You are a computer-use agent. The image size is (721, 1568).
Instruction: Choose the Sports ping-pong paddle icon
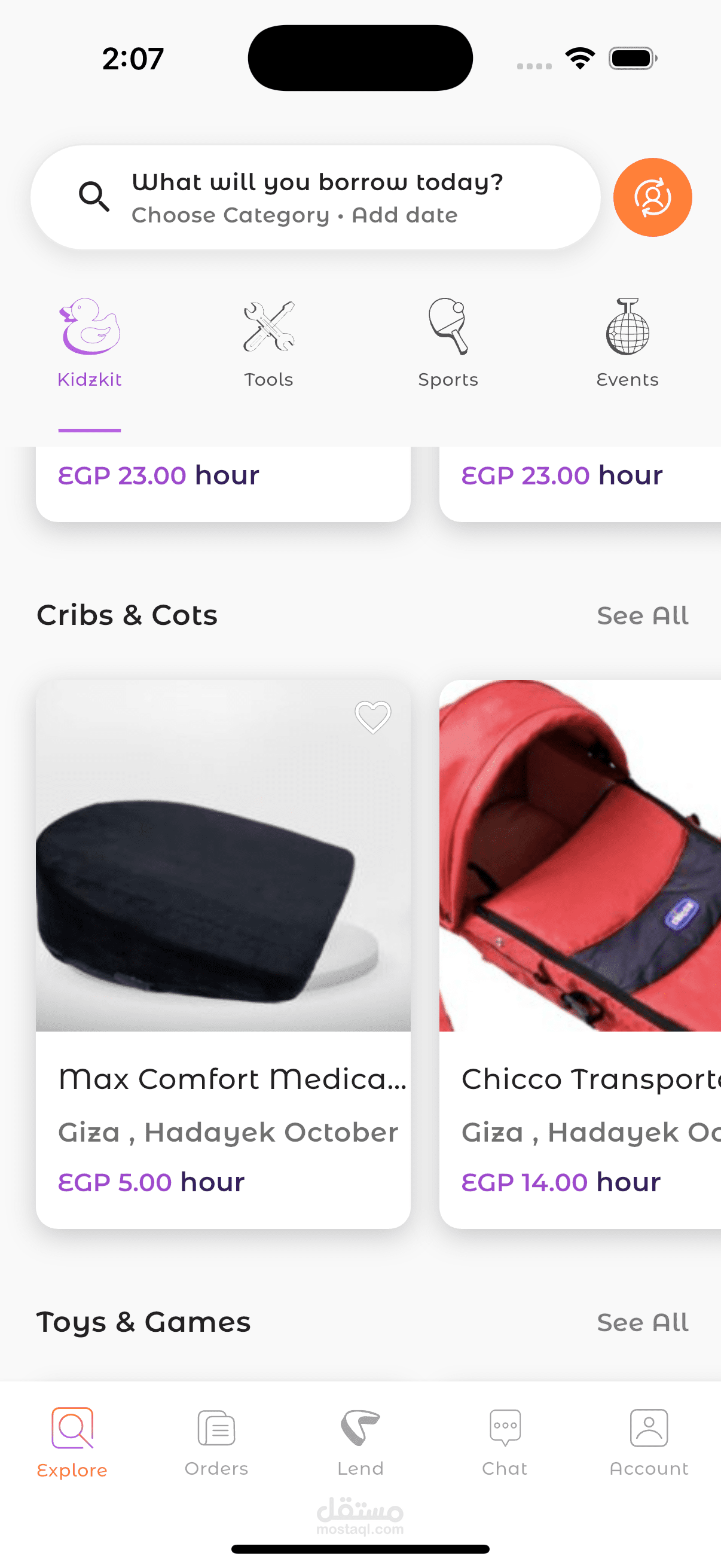pos(448,327)
